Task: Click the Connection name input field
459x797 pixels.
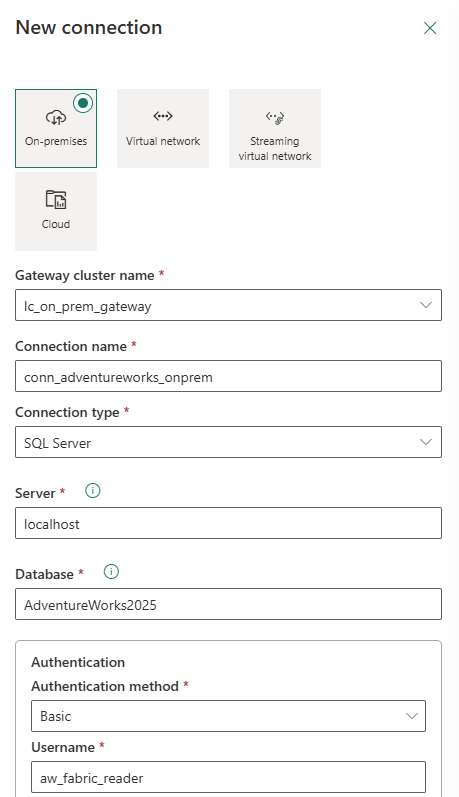Action: [x=228, y=376]
